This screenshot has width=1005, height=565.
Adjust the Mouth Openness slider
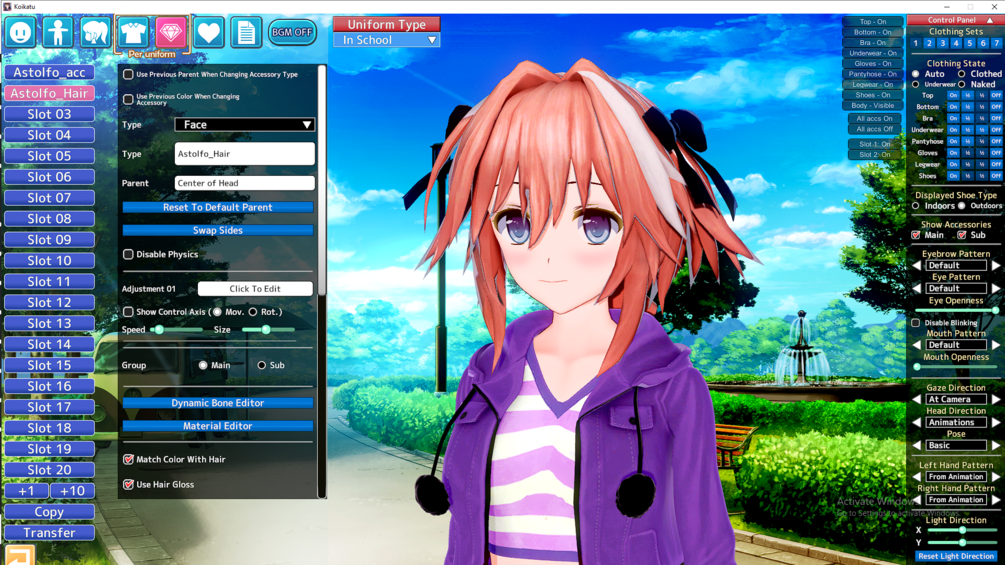(956, 367)
